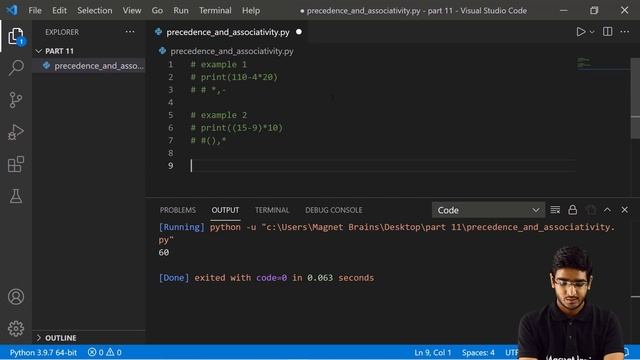Screen dimensions: 640x360
Task: Open the Explorer view in activity bar
Action: click(x=16, y=36)
